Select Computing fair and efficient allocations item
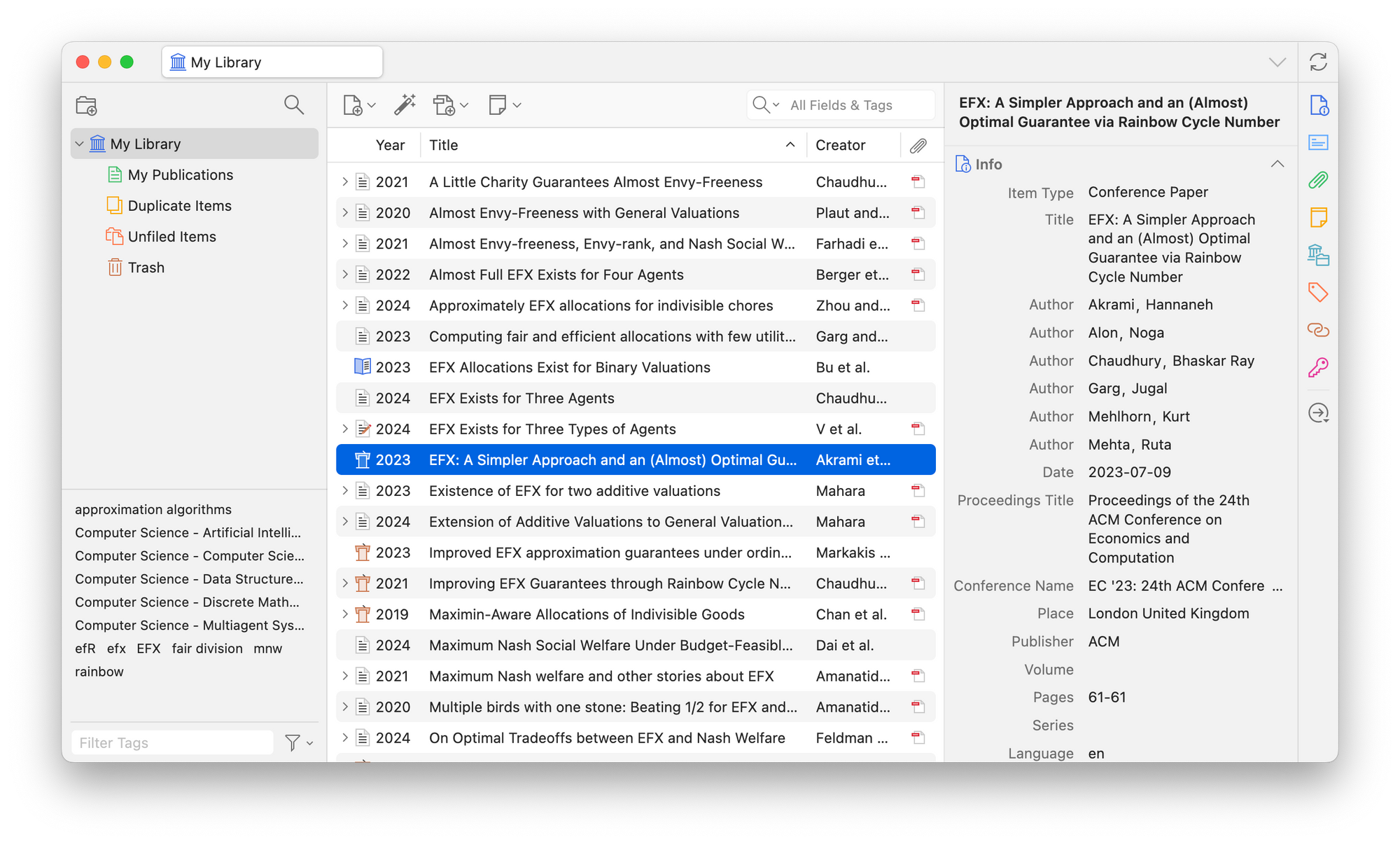 click(x=636, y=336)
